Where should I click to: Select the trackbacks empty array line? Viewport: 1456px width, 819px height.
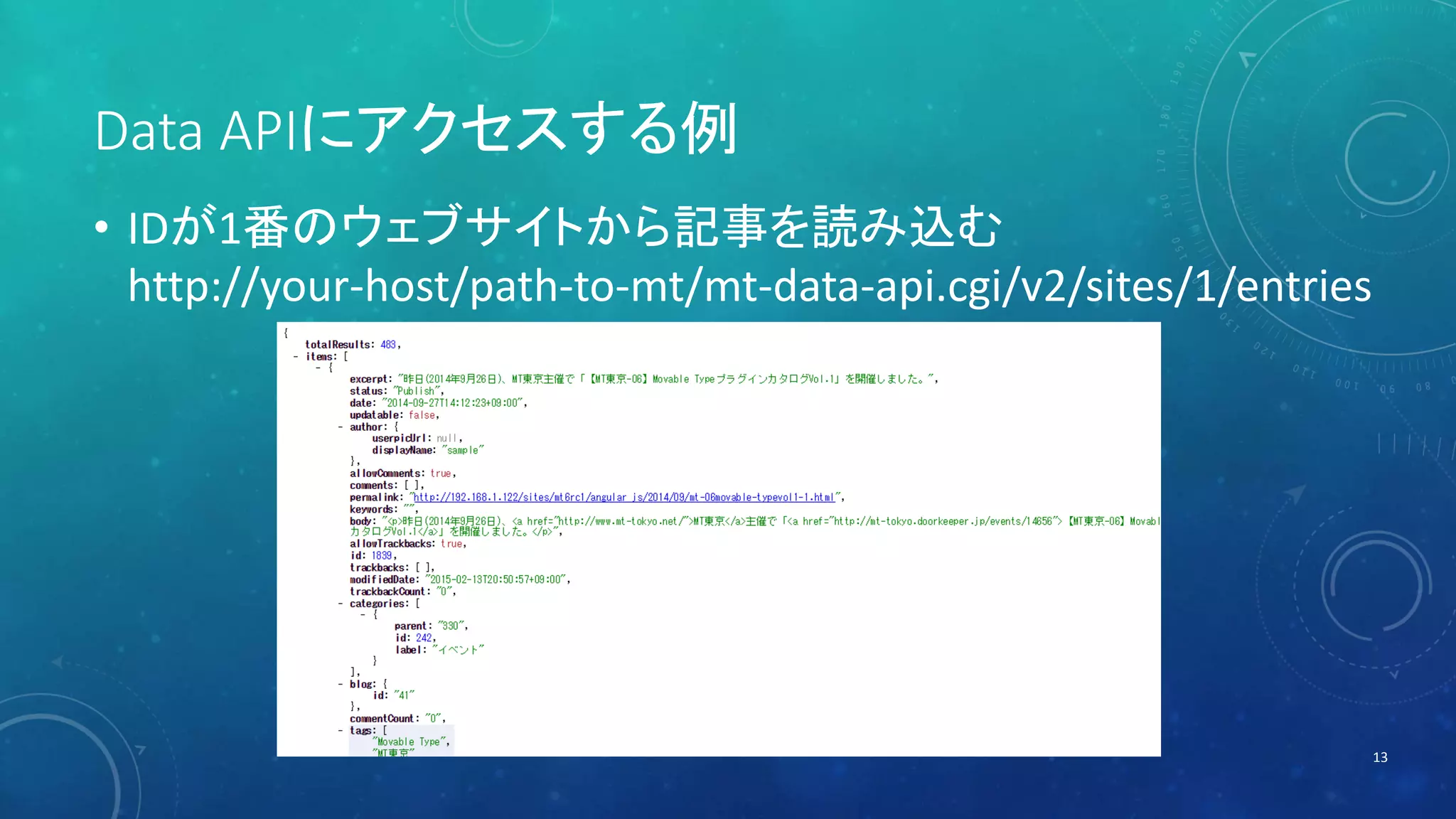point(392,568)
